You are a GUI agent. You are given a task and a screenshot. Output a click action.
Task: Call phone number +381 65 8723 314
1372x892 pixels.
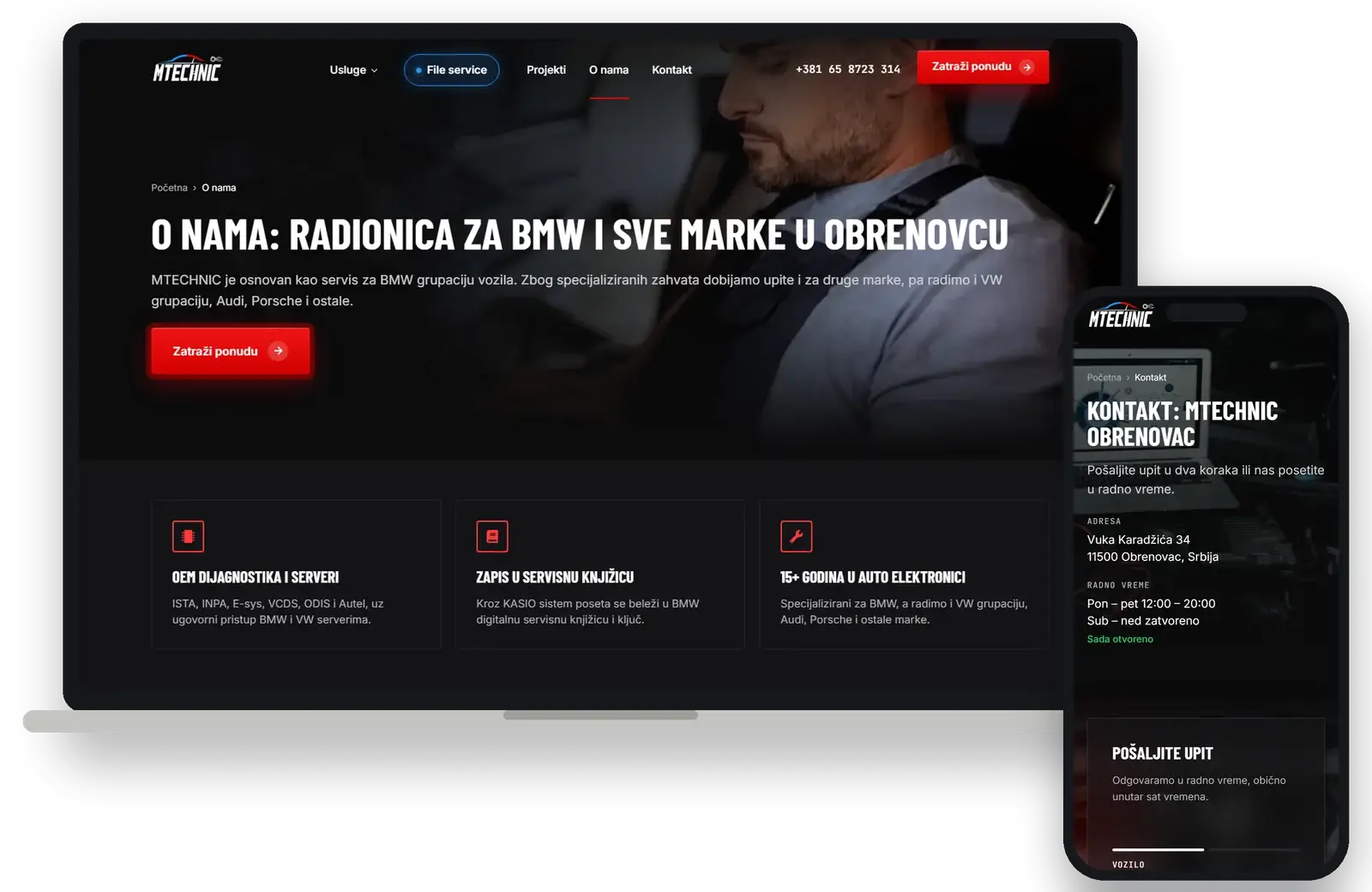pos(848,69)
